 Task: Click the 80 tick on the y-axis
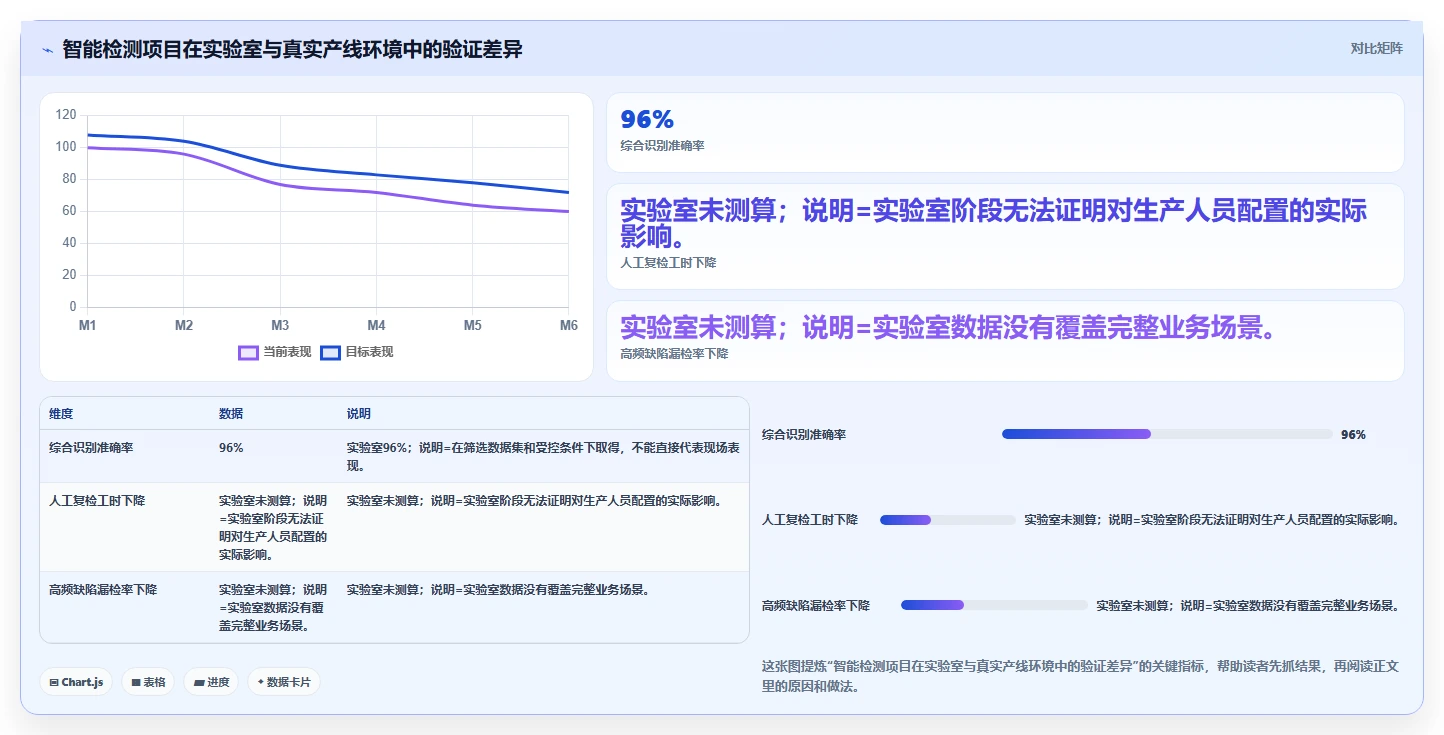(69, 179)
